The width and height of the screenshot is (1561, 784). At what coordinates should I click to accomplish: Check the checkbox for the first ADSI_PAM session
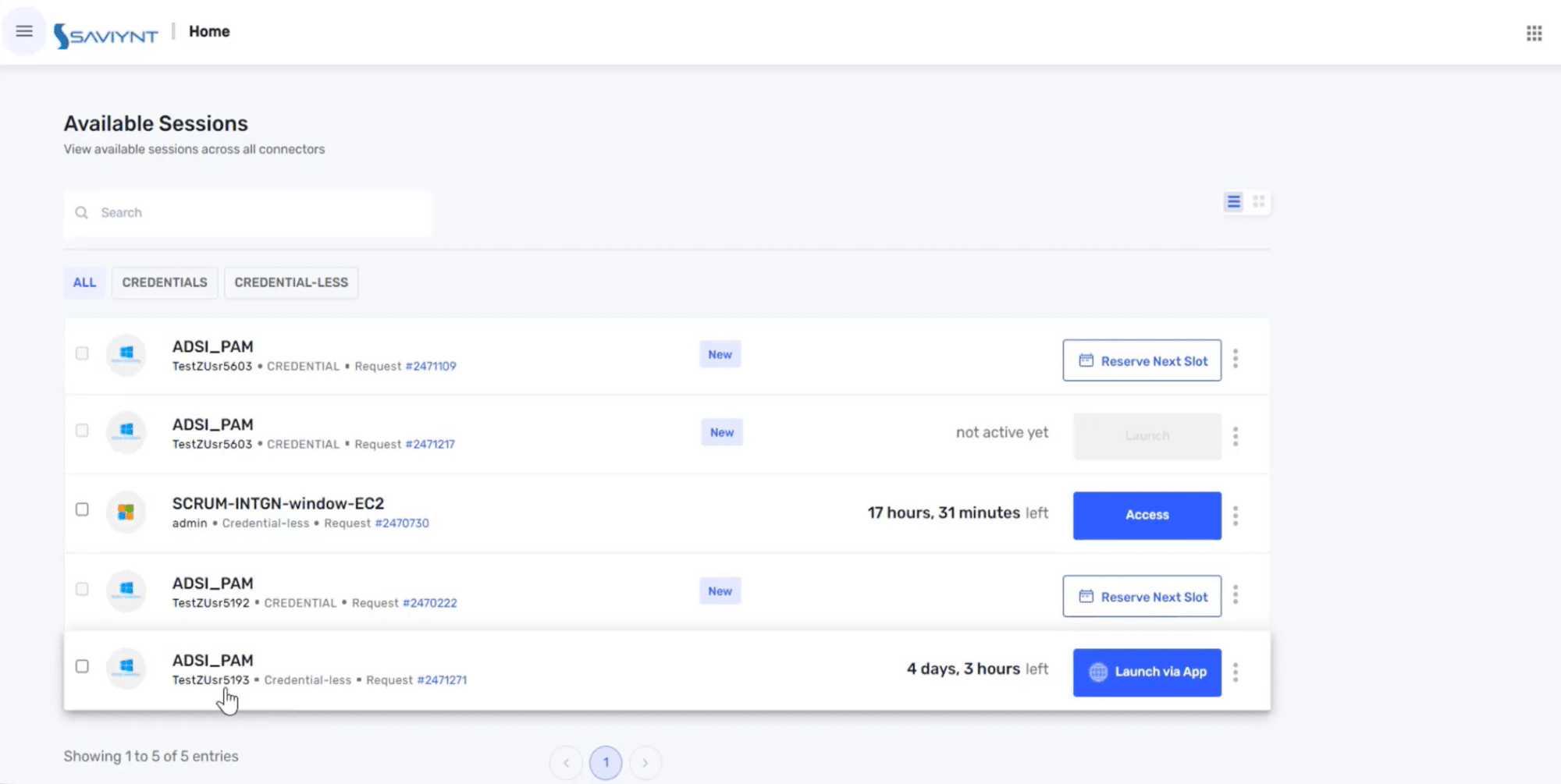(82, 353)
